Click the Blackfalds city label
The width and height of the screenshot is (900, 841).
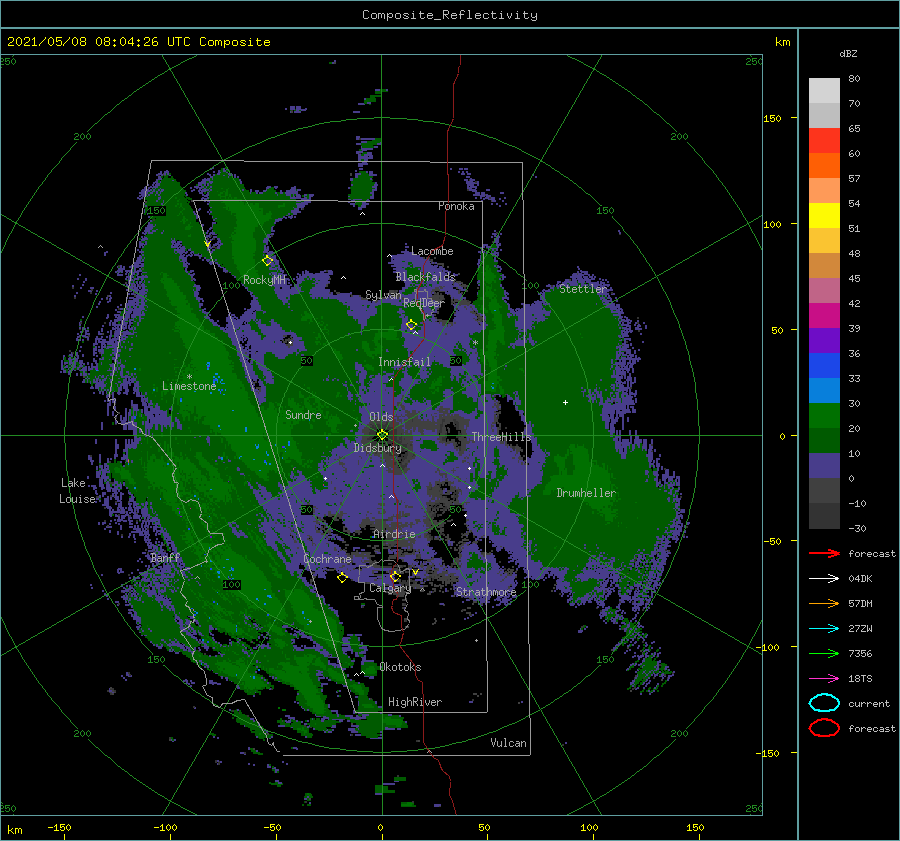pyautogui.click(x=425, y=277)
